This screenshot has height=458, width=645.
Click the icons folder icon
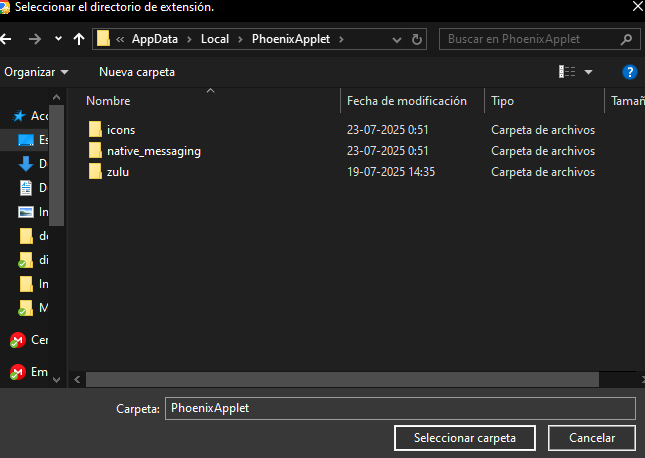(96, 129)
